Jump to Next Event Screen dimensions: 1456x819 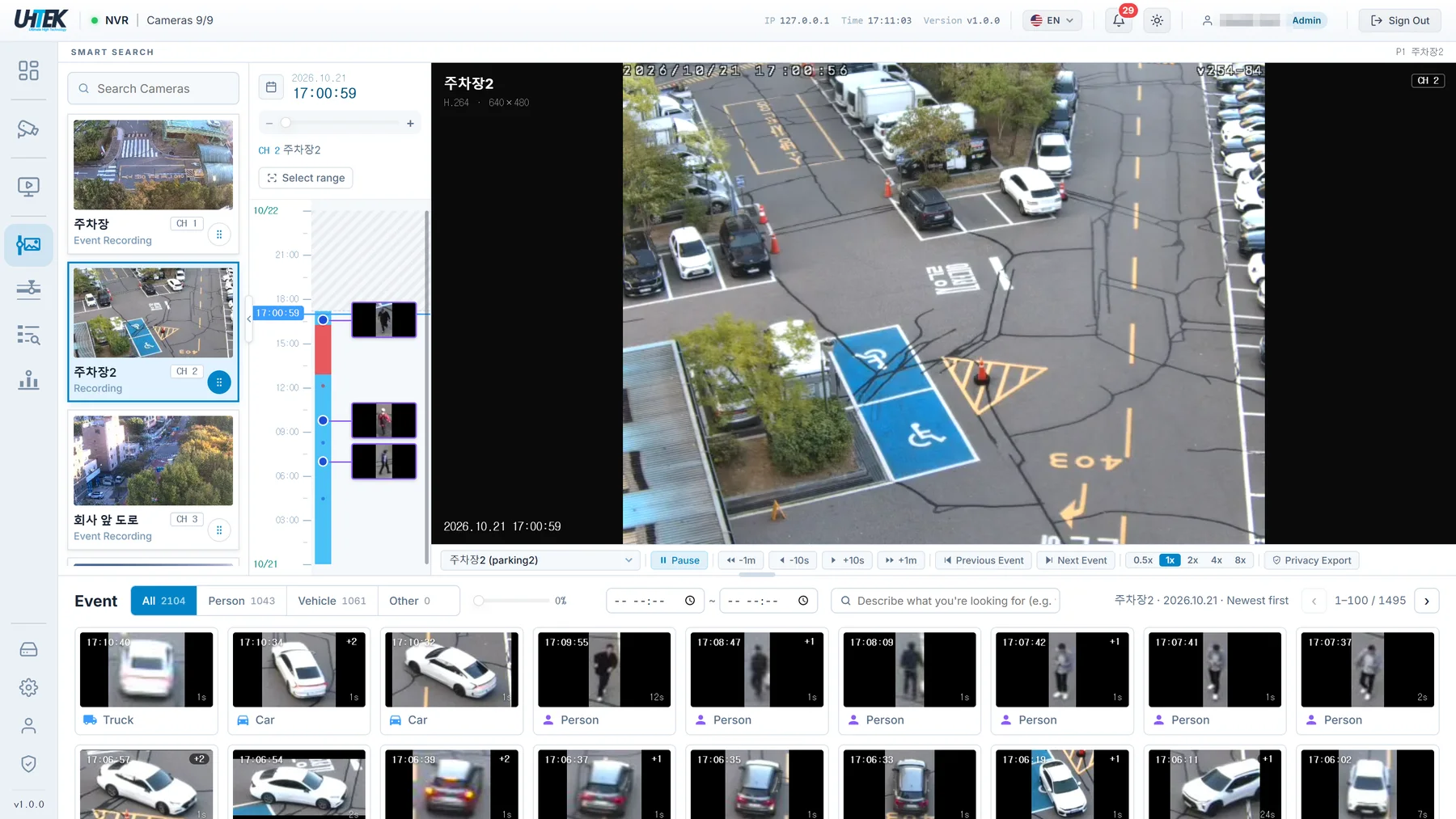coord(1075,560)
